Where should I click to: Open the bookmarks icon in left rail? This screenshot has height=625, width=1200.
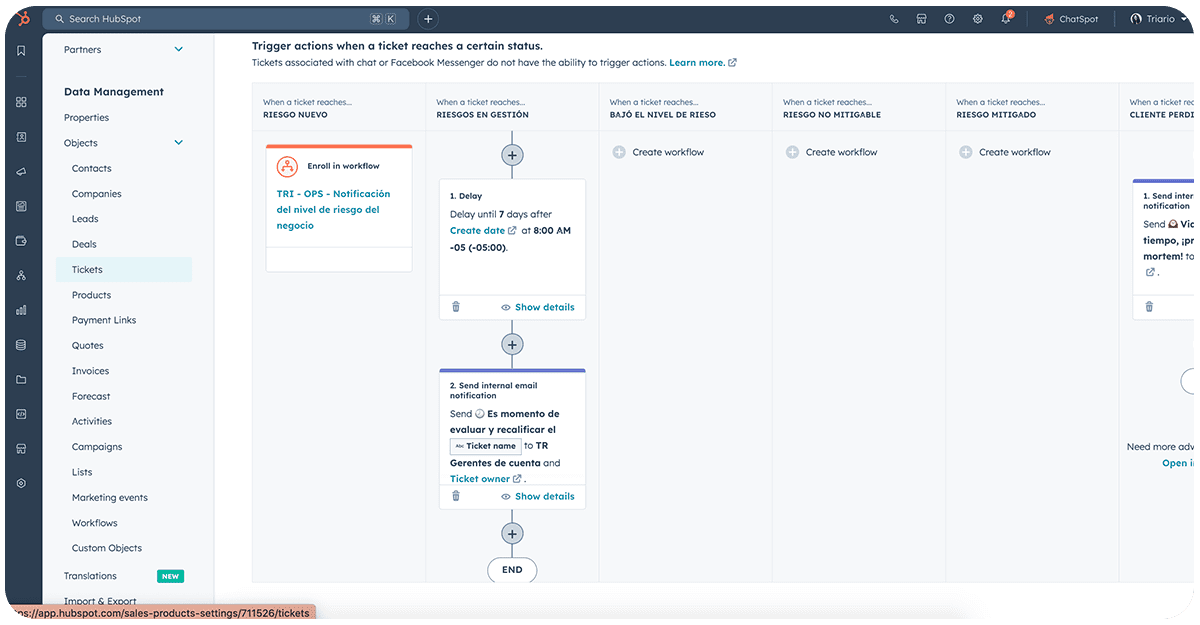(x=21, y=51)
